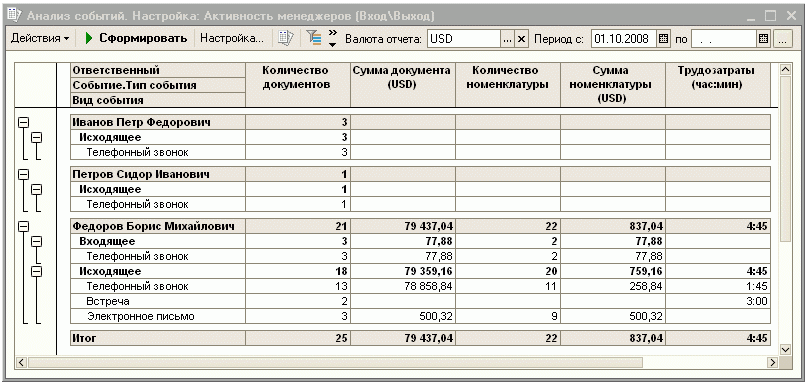The height and width of the screenshot is (386, 809).
Task: Click the Ответственный header cell
Action: click(158, 71)
